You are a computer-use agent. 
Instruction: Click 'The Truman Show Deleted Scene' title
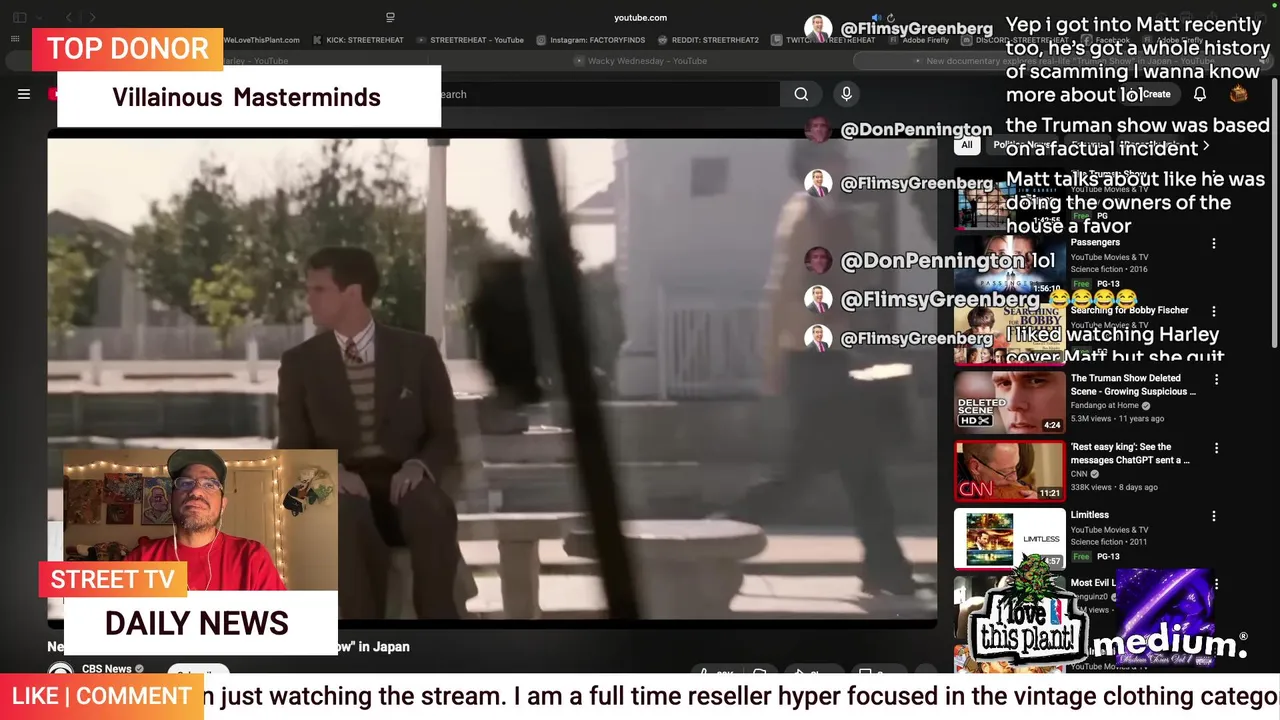pos(1133,385)
